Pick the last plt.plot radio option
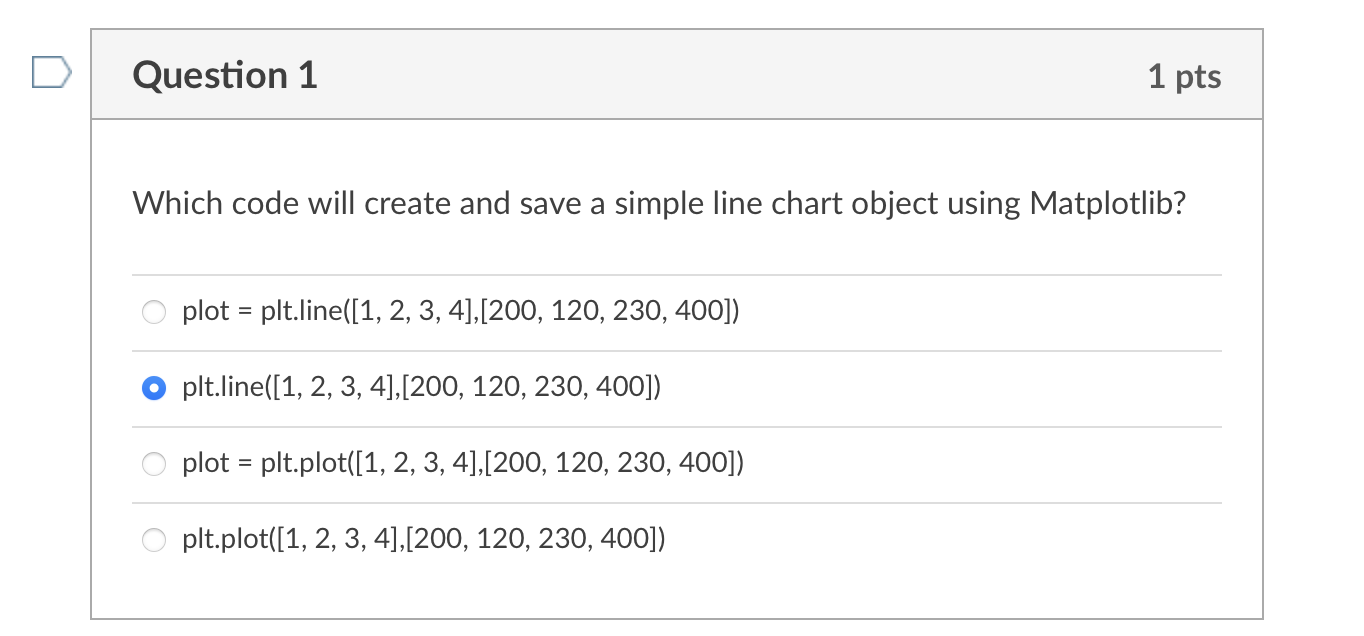 point(154,540)
